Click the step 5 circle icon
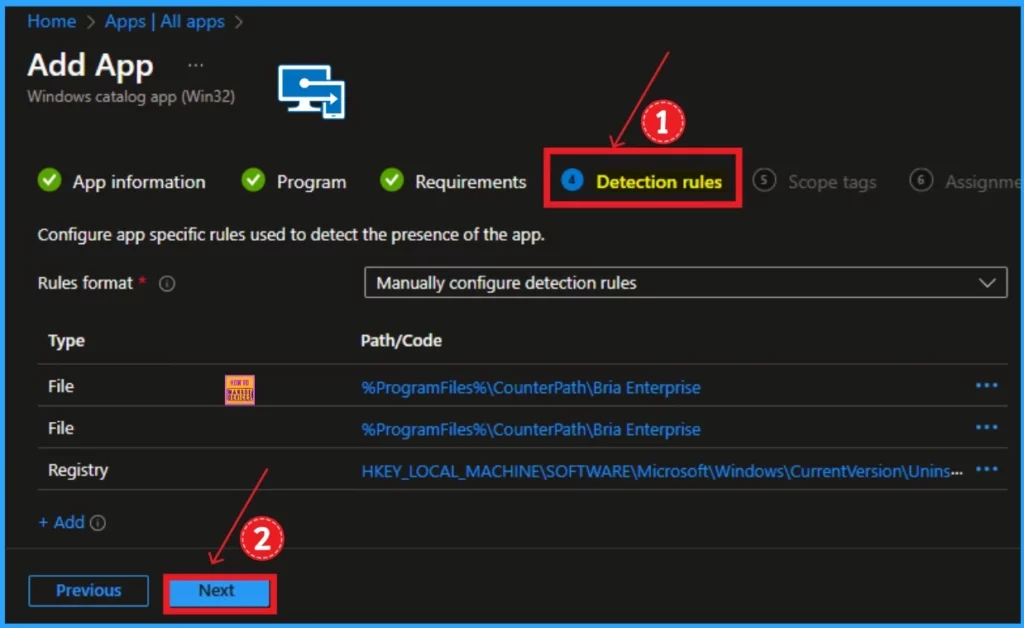 (764, 180)
